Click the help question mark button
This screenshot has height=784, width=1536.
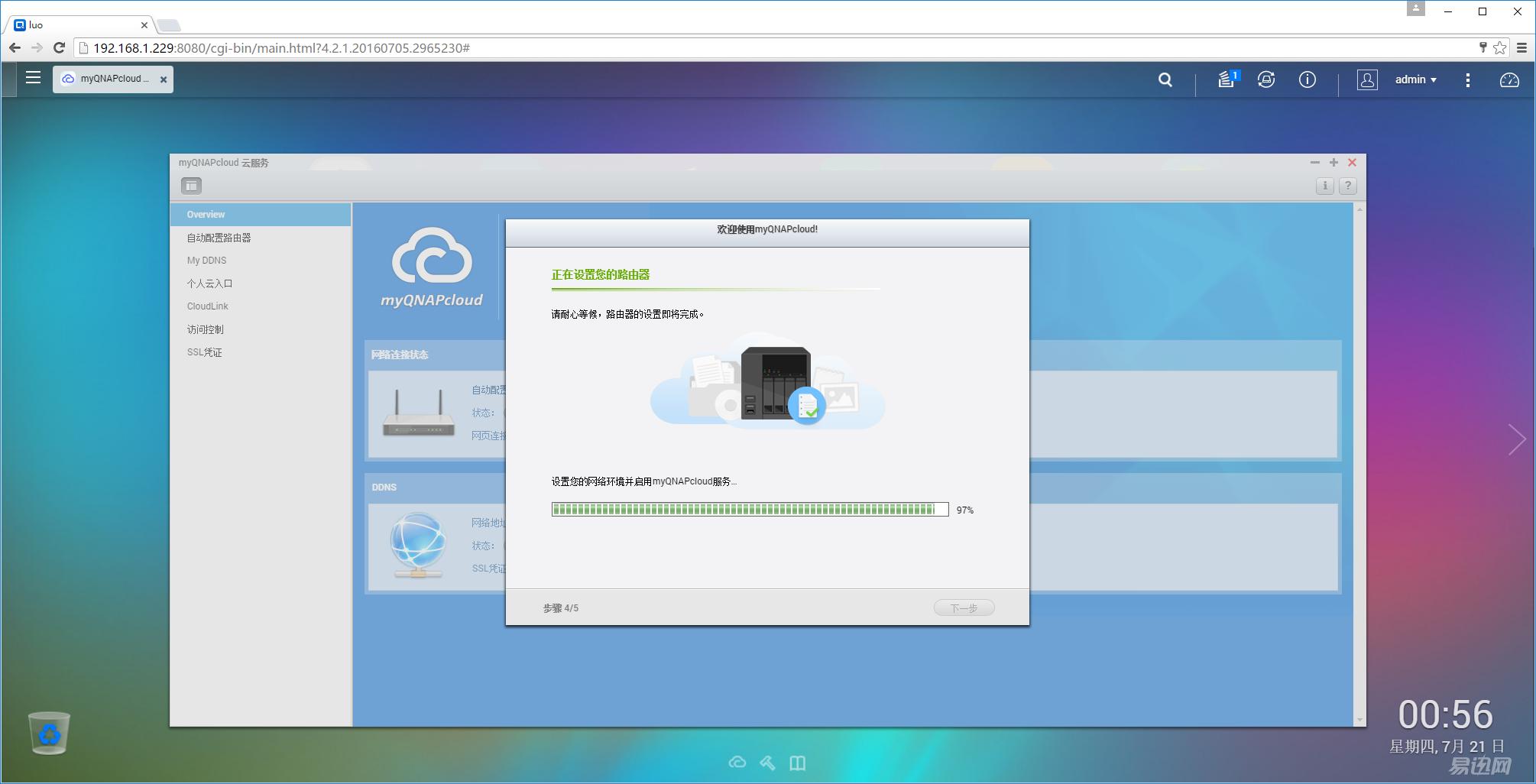(1348, 186)
